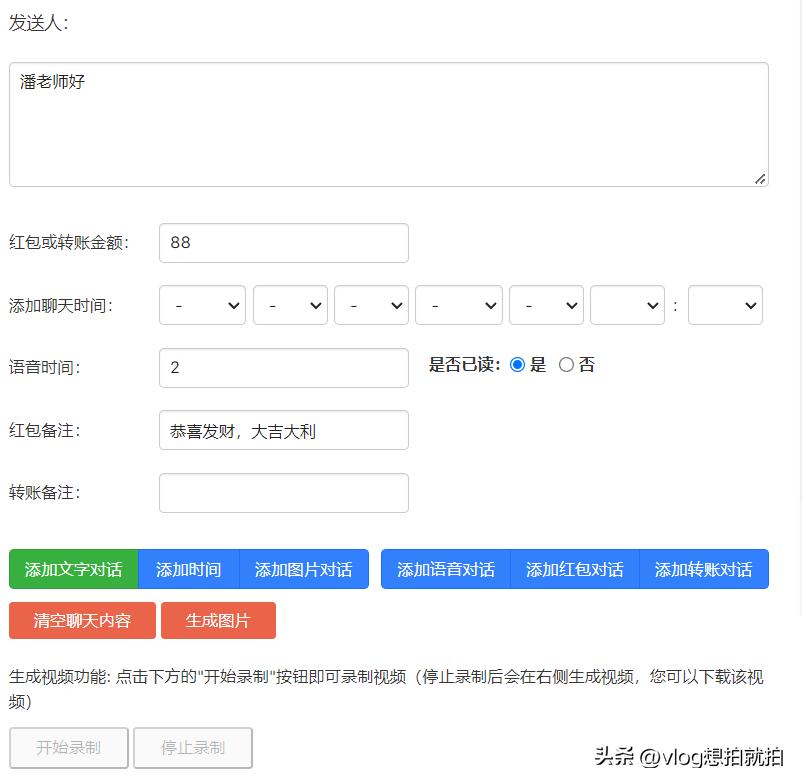The height and width of the screenshot is (784, 802).
Task: Click the 停止录制 button
Action: point(192,746)
